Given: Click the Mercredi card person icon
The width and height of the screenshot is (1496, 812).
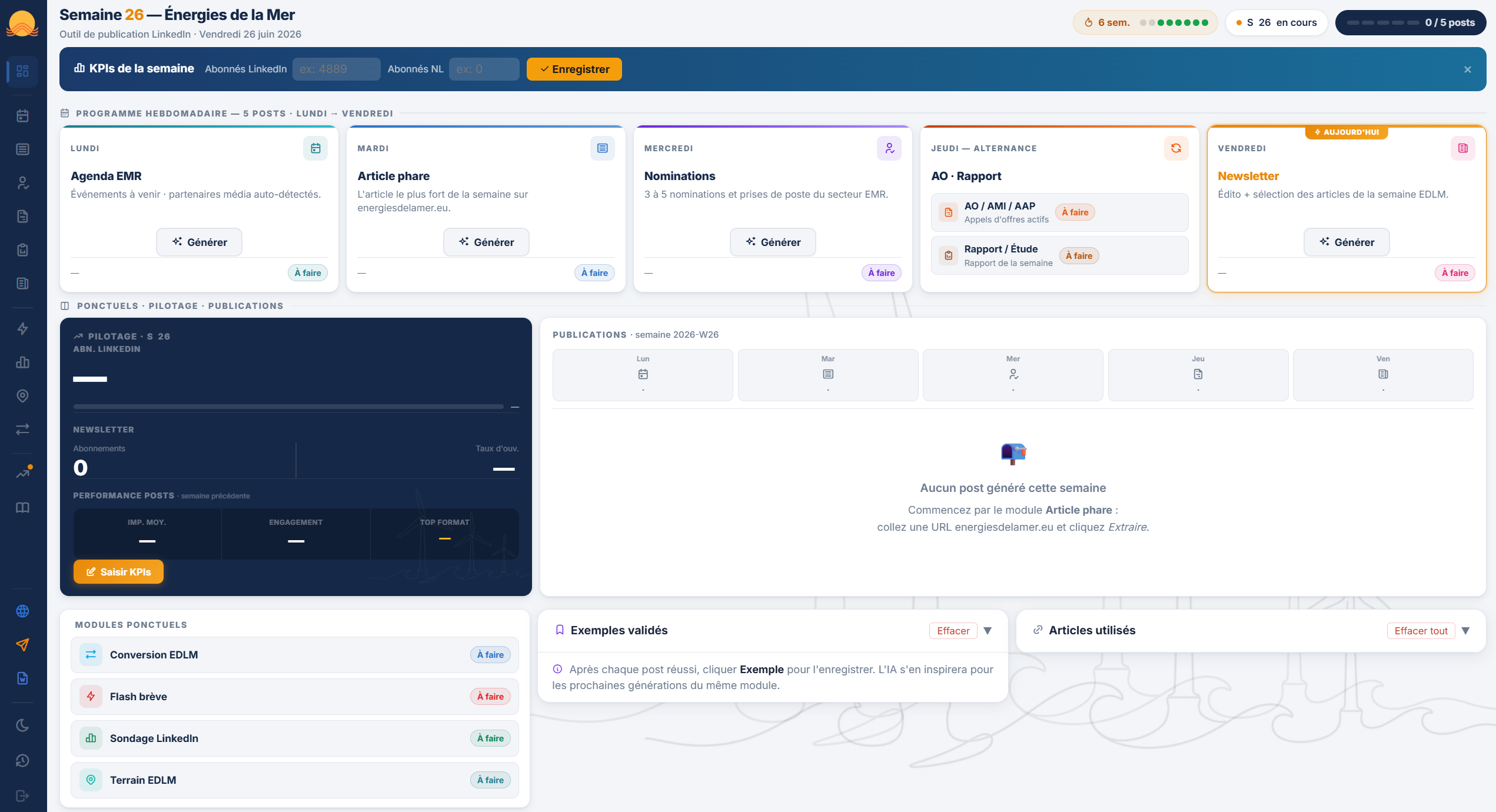Looking at the screenshot, I should point(889,148).
